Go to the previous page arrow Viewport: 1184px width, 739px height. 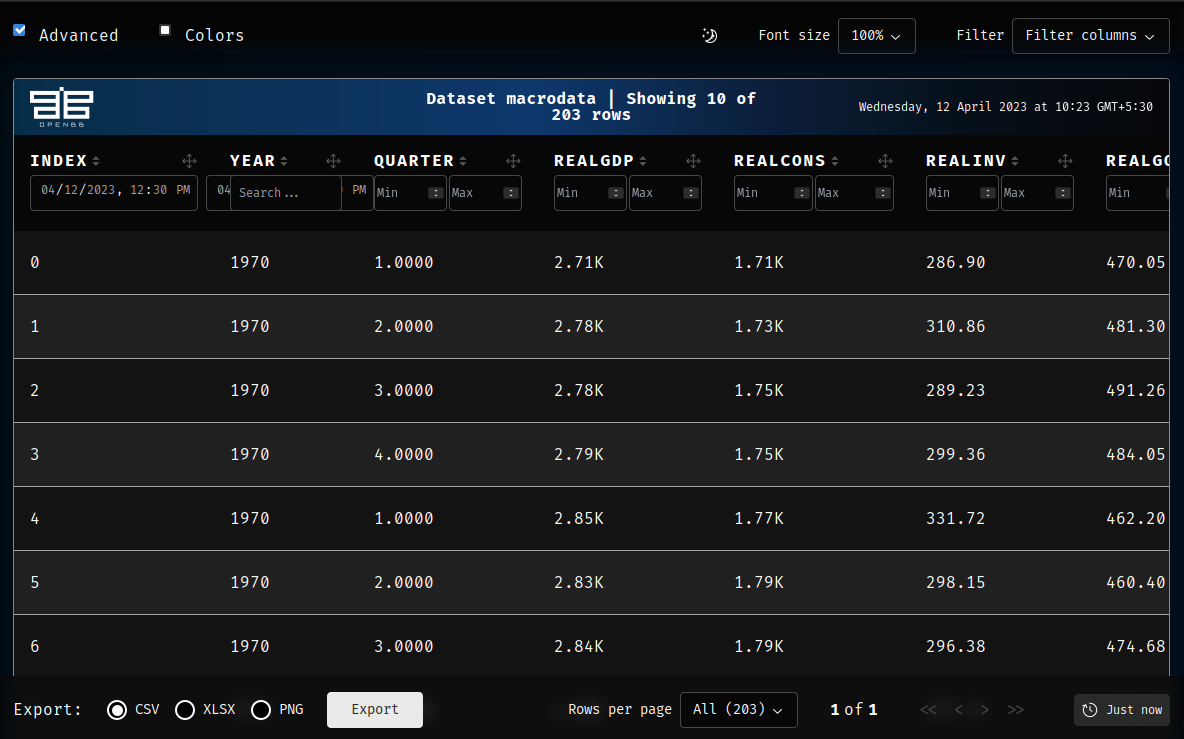[958, 710]
